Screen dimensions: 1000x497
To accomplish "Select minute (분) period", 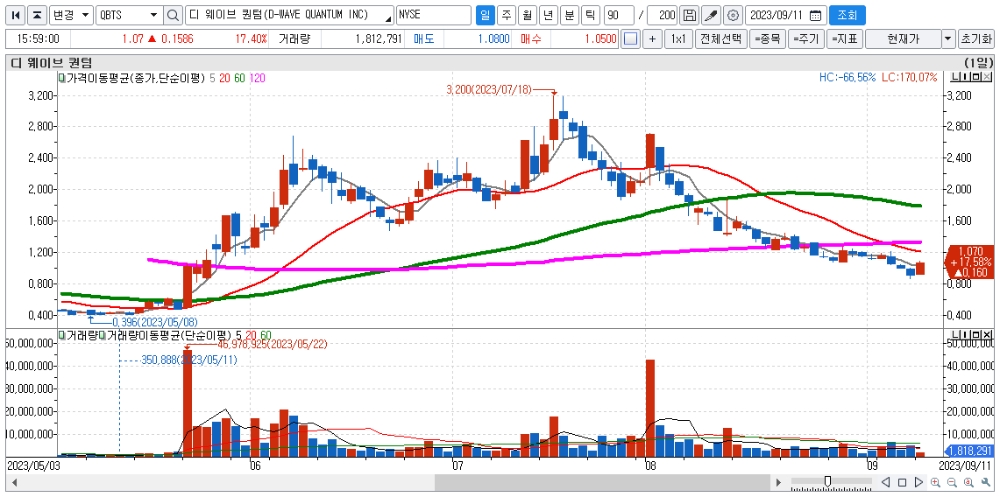I will coord(569,15).
